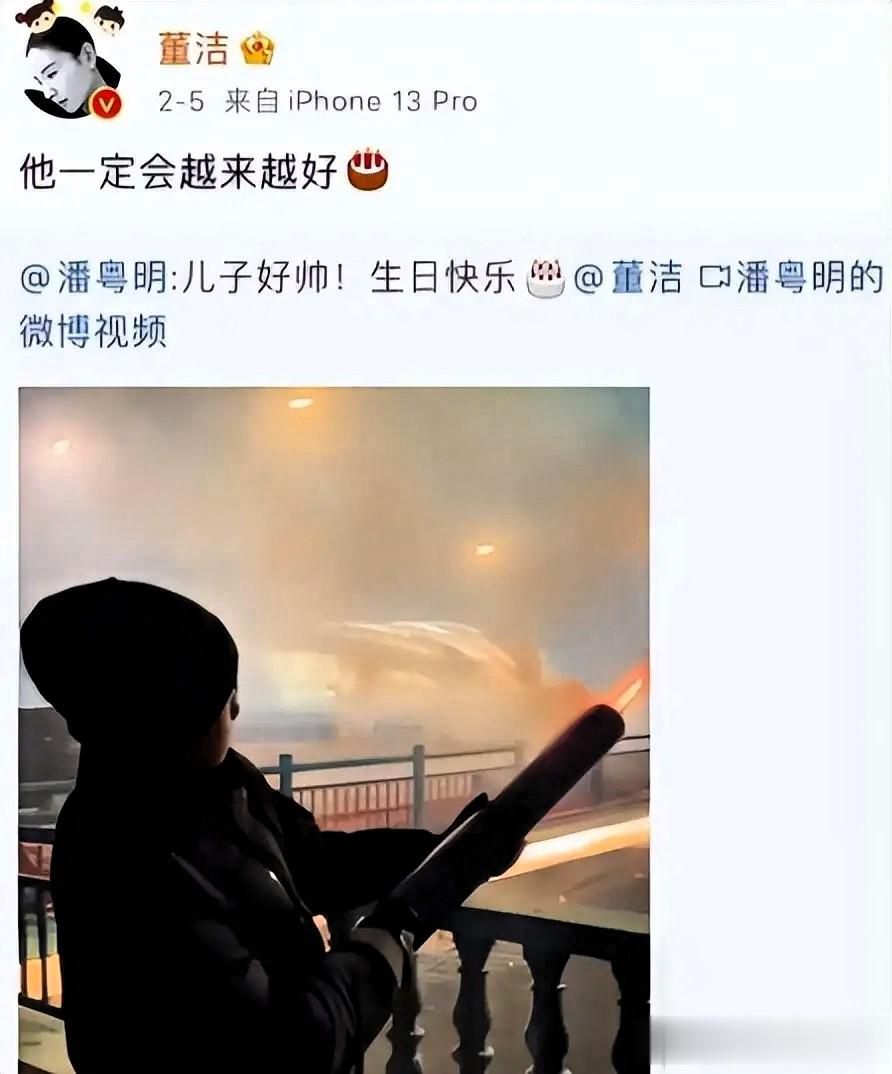Image resolution: width=892 pixels, height=1074 pixels.
Task: Click the post text 他一定会越来越好
Action: [x=179, y=171]
